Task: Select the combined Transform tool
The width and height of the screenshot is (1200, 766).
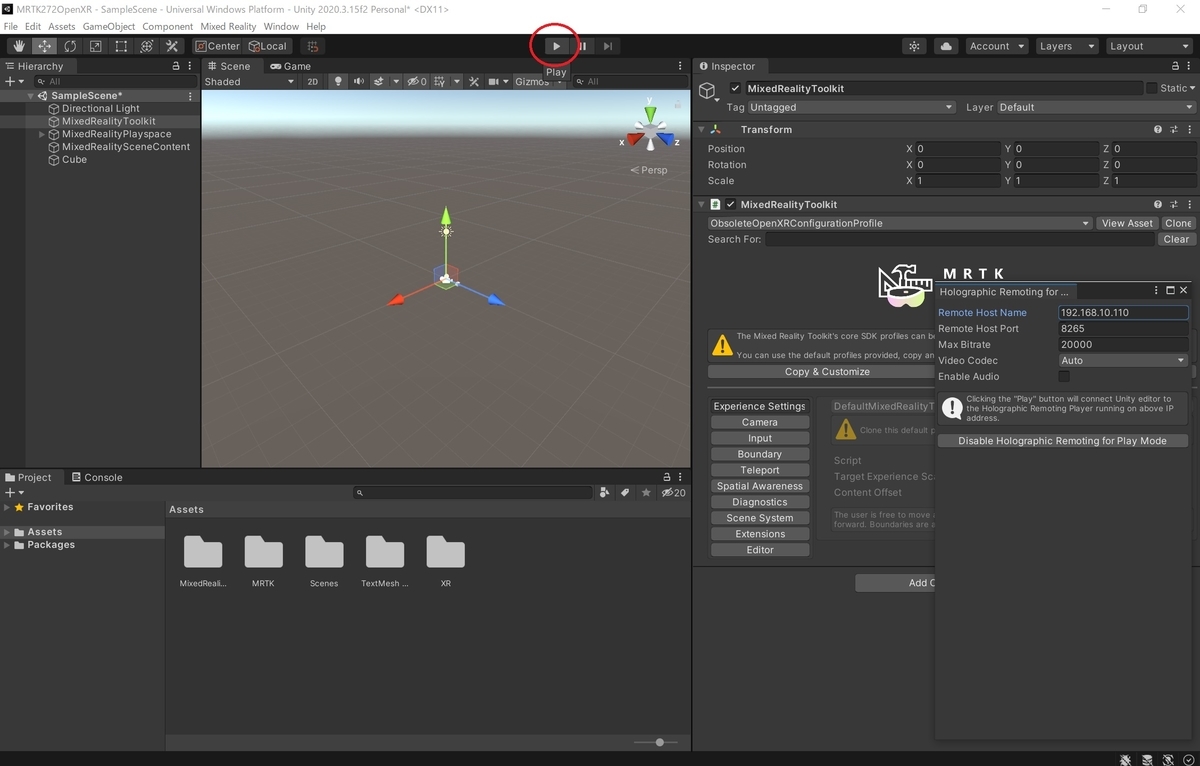Action: (x=147, y=46)
